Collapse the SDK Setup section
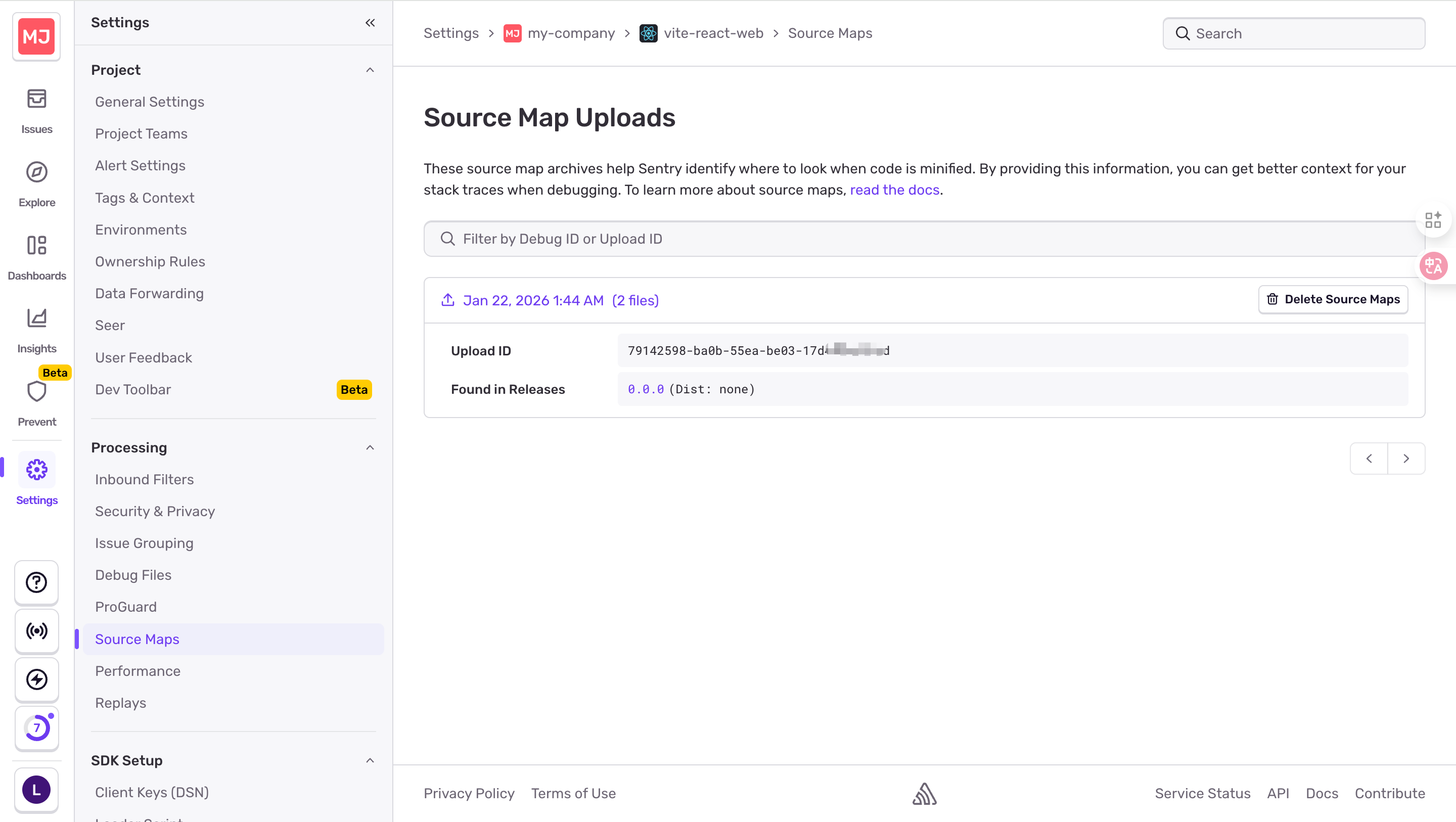The height and width of the screenshot is (822, 1456). click(x=370, y=760)
